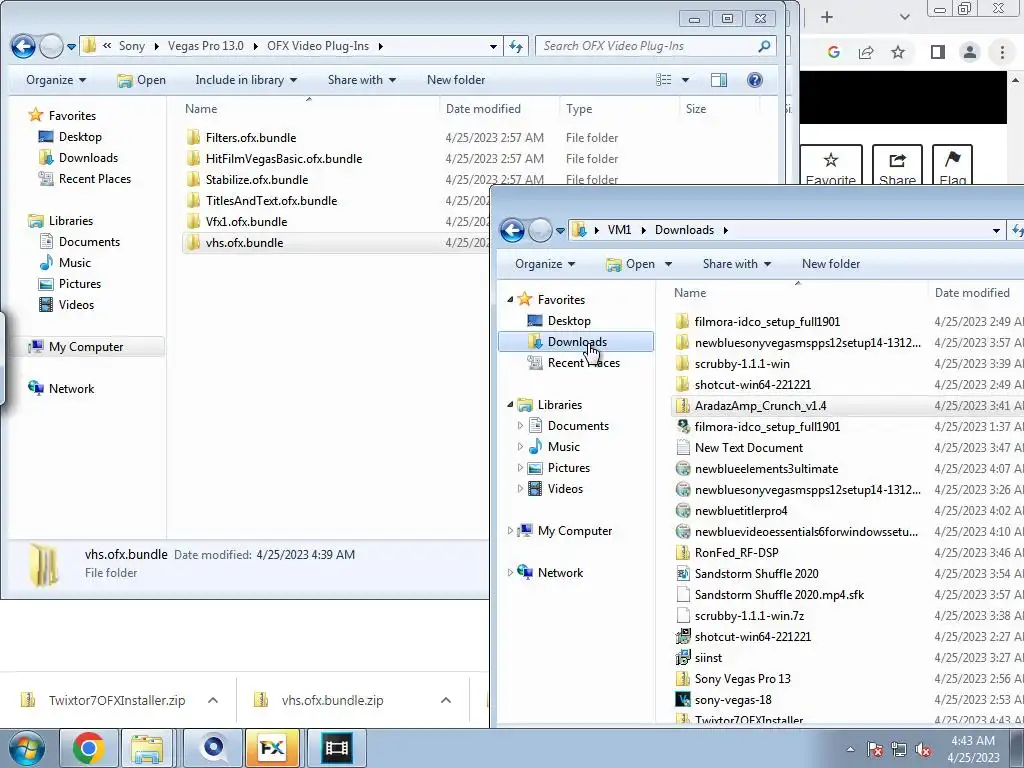Click search magnifier in OFX Plug-Ins window

764,46
